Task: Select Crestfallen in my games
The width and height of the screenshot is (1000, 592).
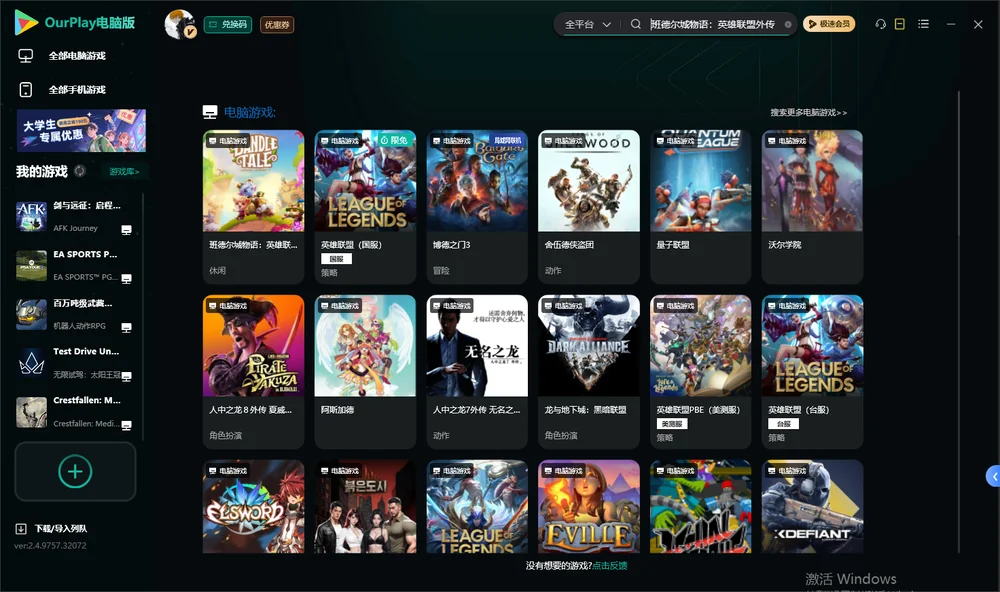Action: tap(74, 412)
